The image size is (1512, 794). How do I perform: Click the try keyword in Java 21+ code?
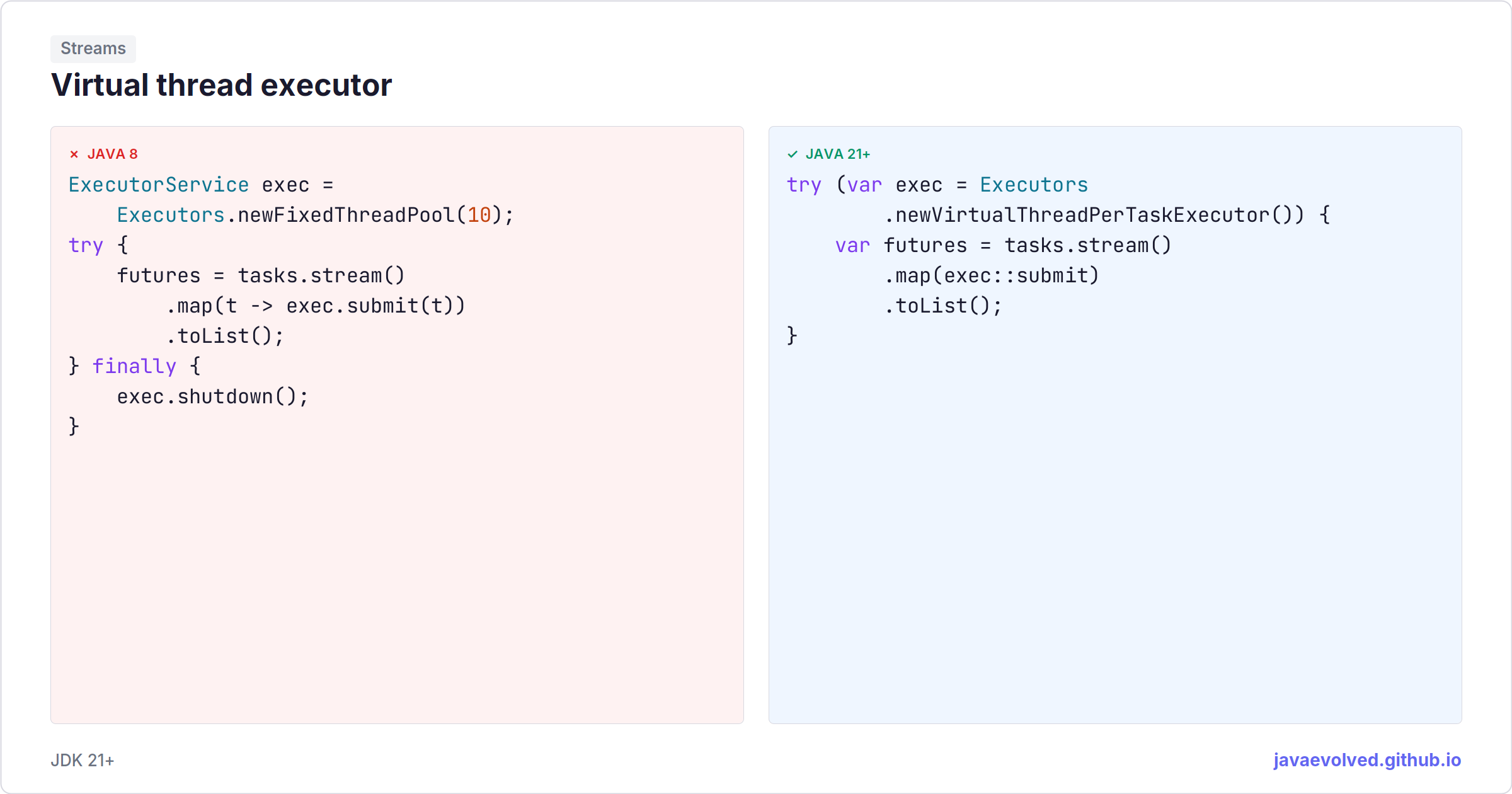804,185
